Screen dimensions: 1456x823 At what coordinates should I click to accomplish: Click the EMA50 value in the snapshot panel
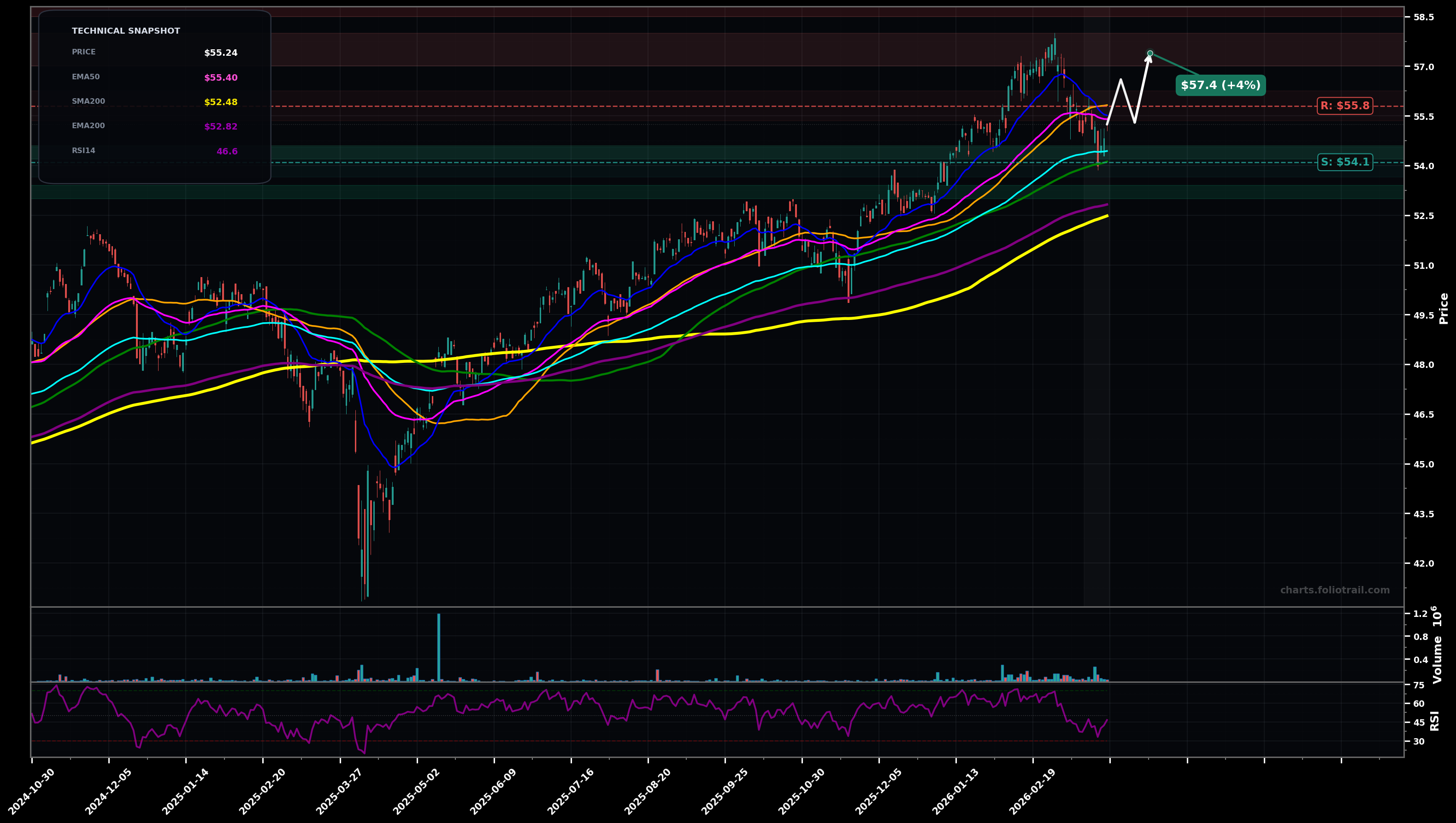(220, 77)
